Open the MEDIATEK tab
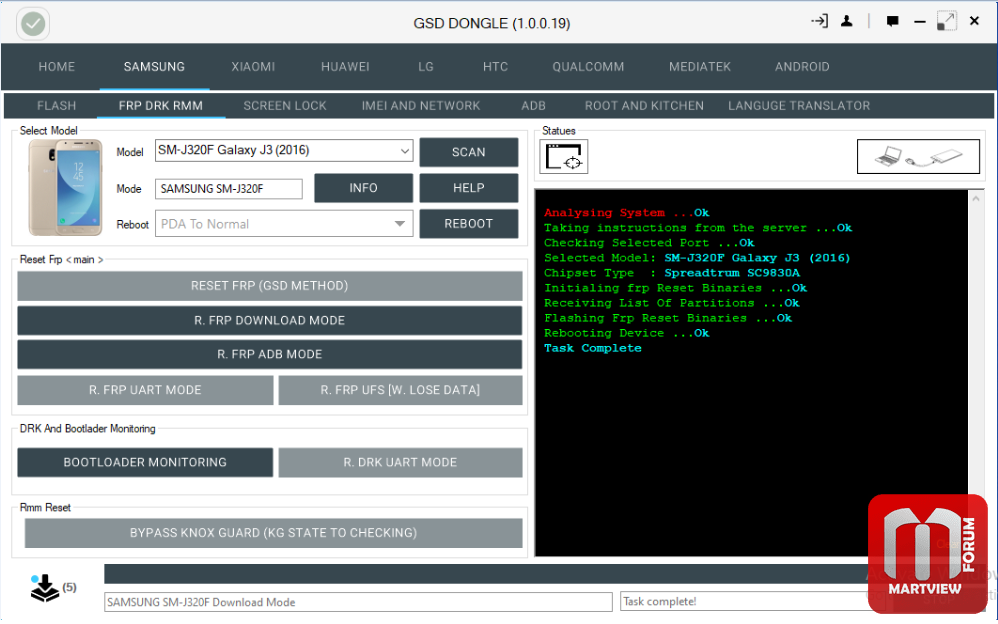 [699, 67]
